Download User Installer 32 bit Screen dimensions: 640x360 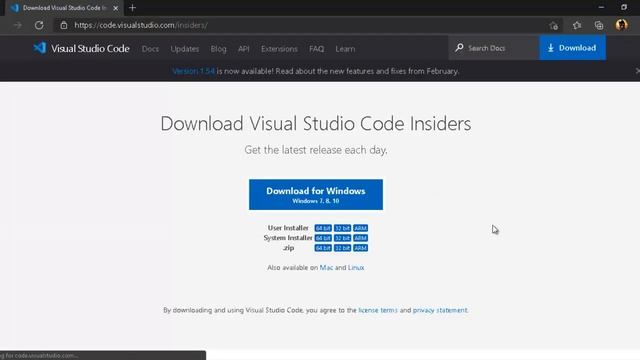coord(342,228)
